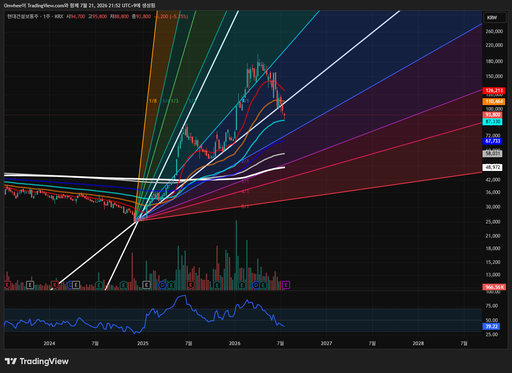Click the 180,000 price axis label
Screen dimensions: 512x373
click(494, 61)
